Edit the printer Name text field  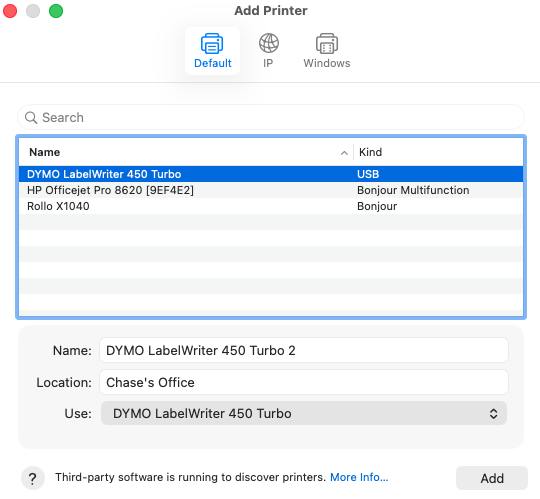point(304,350)
